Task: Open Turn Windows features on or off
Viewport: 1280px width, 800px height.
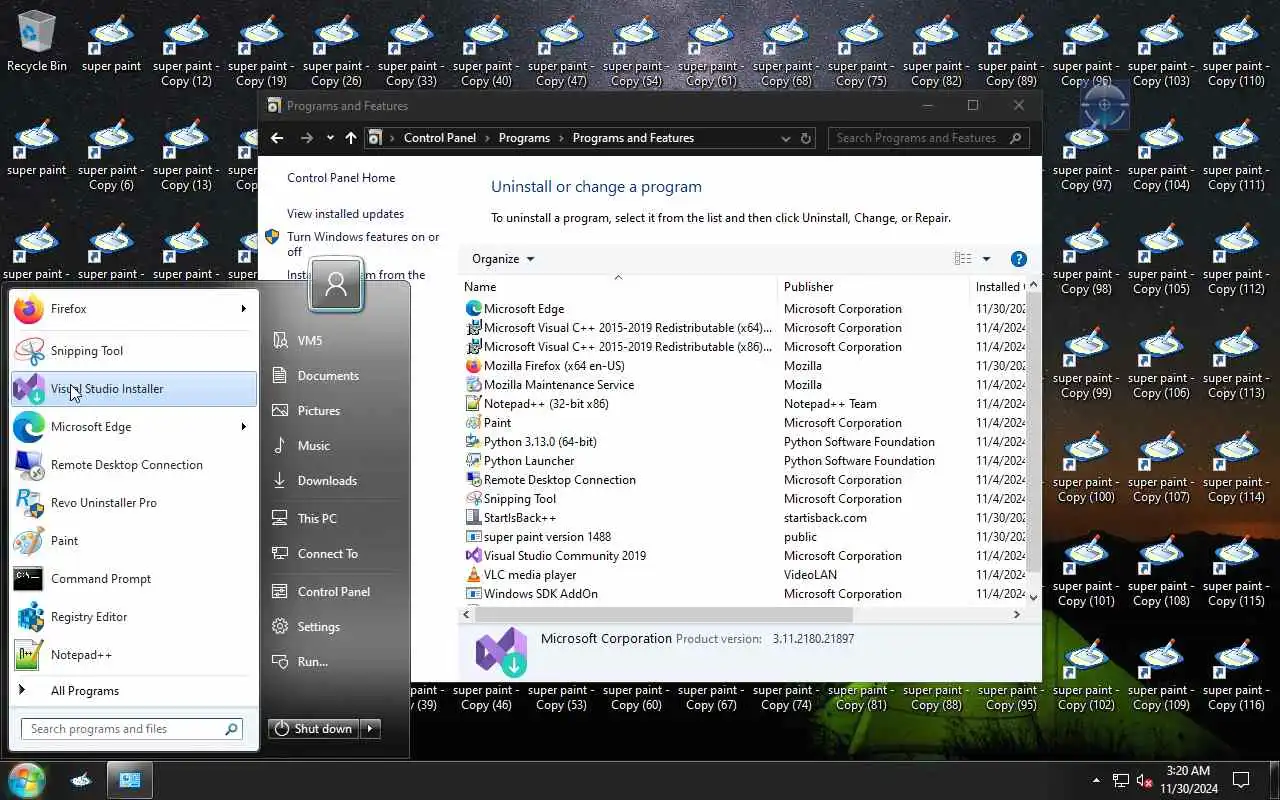Action: pos(363,244)
